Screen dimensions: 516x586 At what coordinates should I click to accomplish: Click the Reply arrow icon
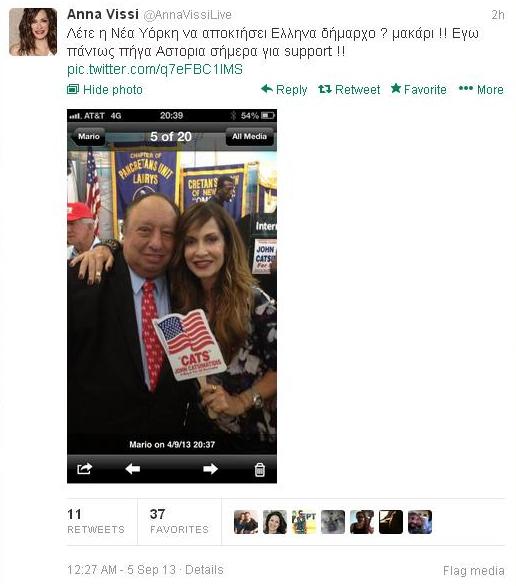[266, 89]
